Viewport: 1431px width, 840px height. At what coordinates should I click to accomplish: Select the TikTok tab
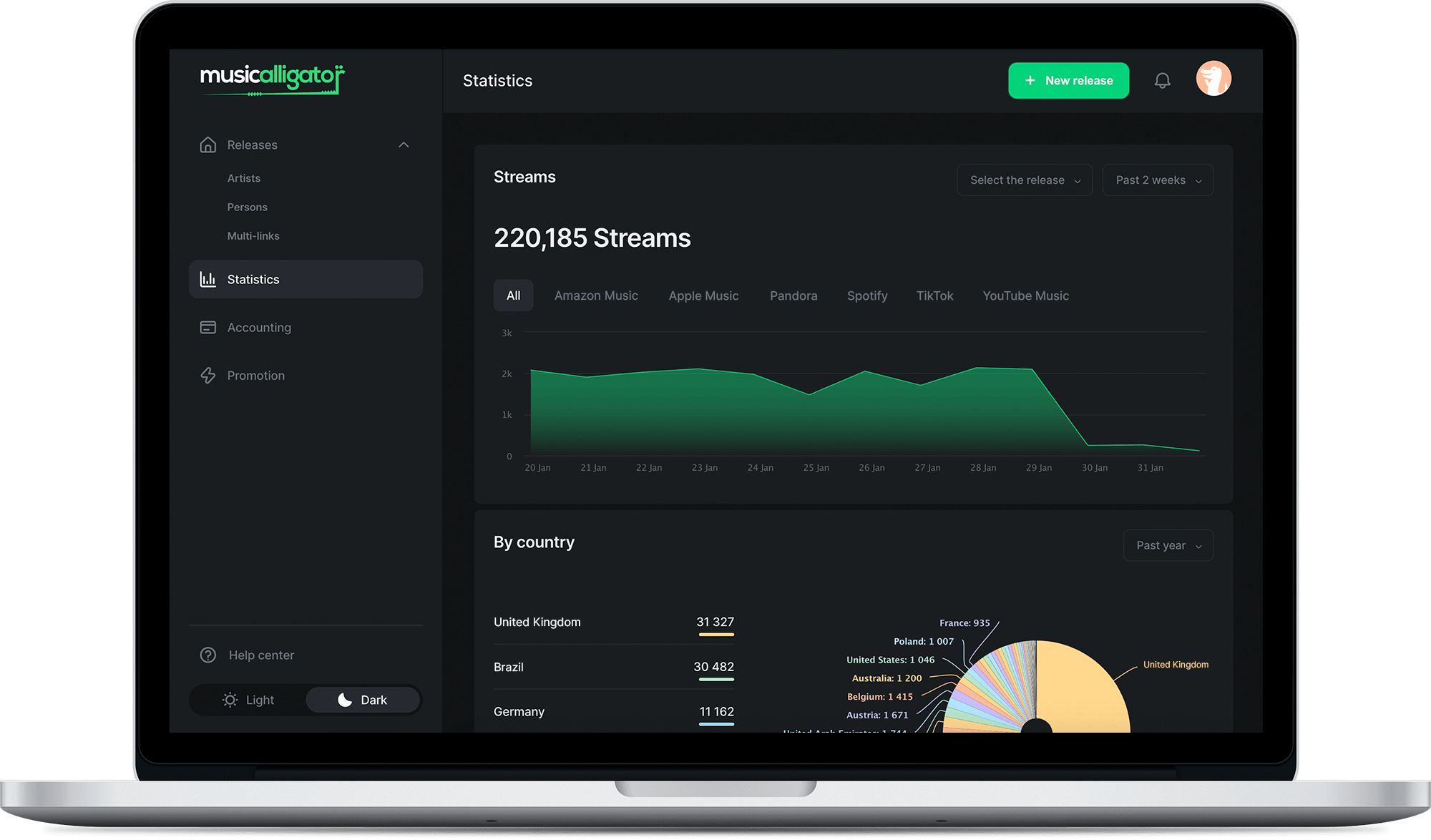(935, 295)
